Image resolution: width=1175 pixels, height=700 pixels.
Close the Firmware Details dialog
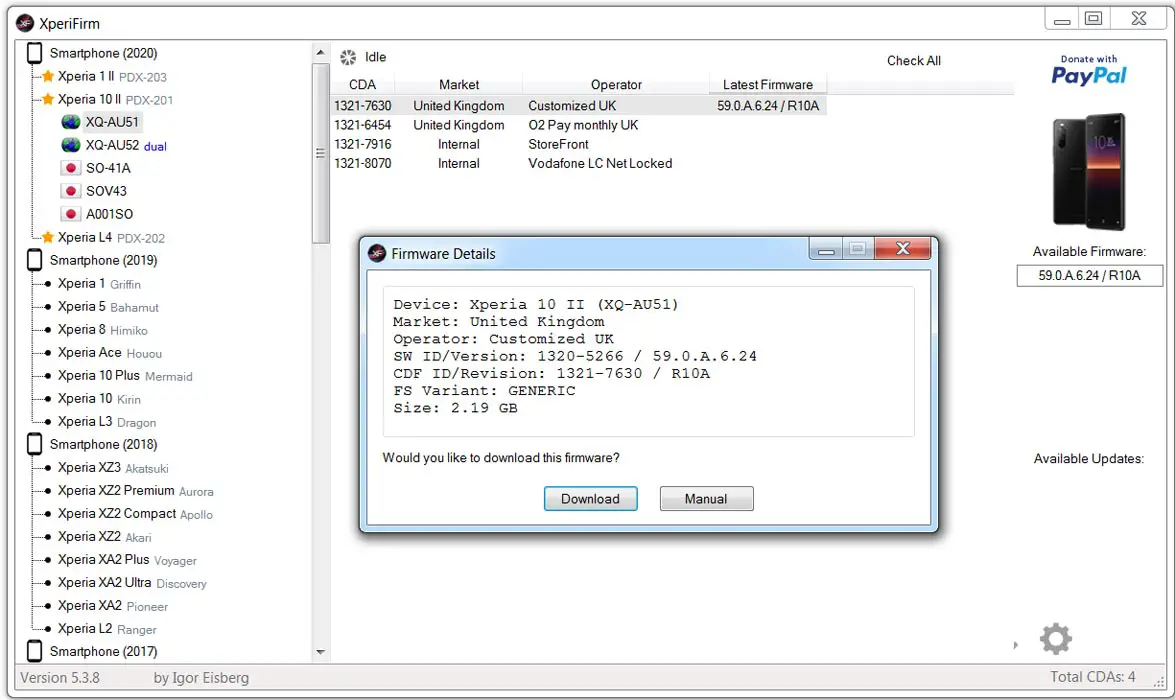pyautogui.click(x=903, y=249)
